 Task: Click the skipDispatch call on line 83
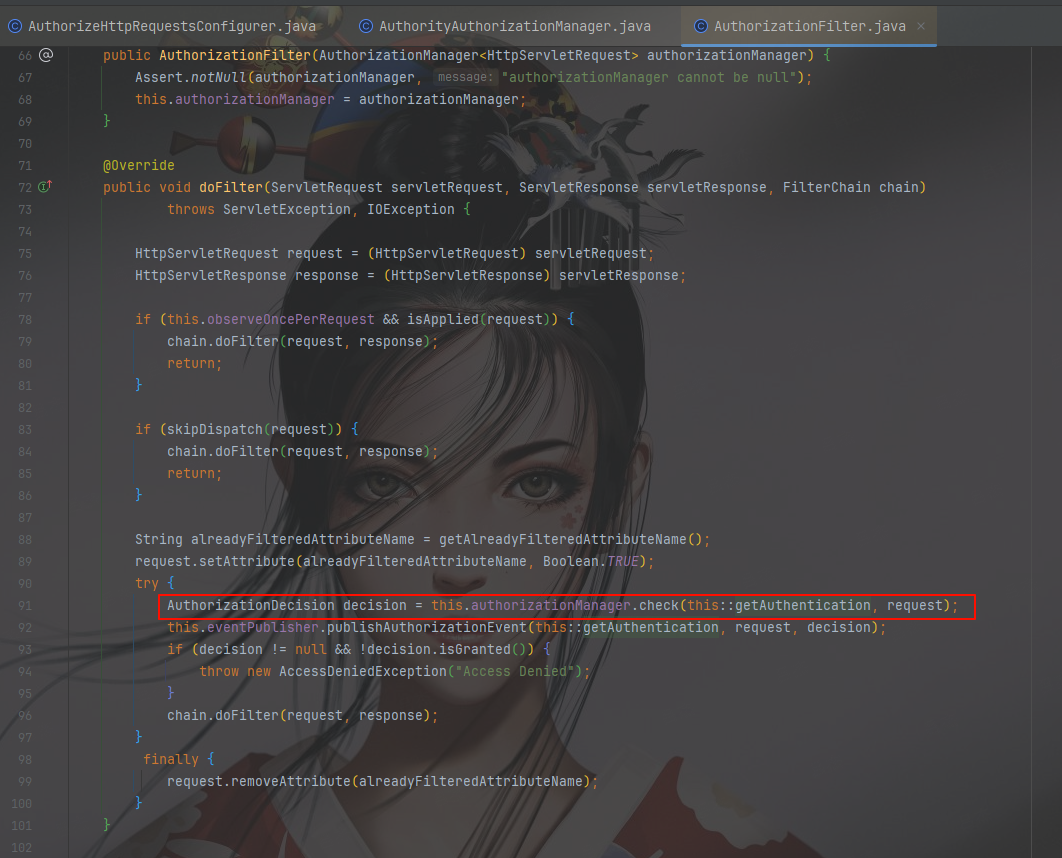[x=215, y=429]
